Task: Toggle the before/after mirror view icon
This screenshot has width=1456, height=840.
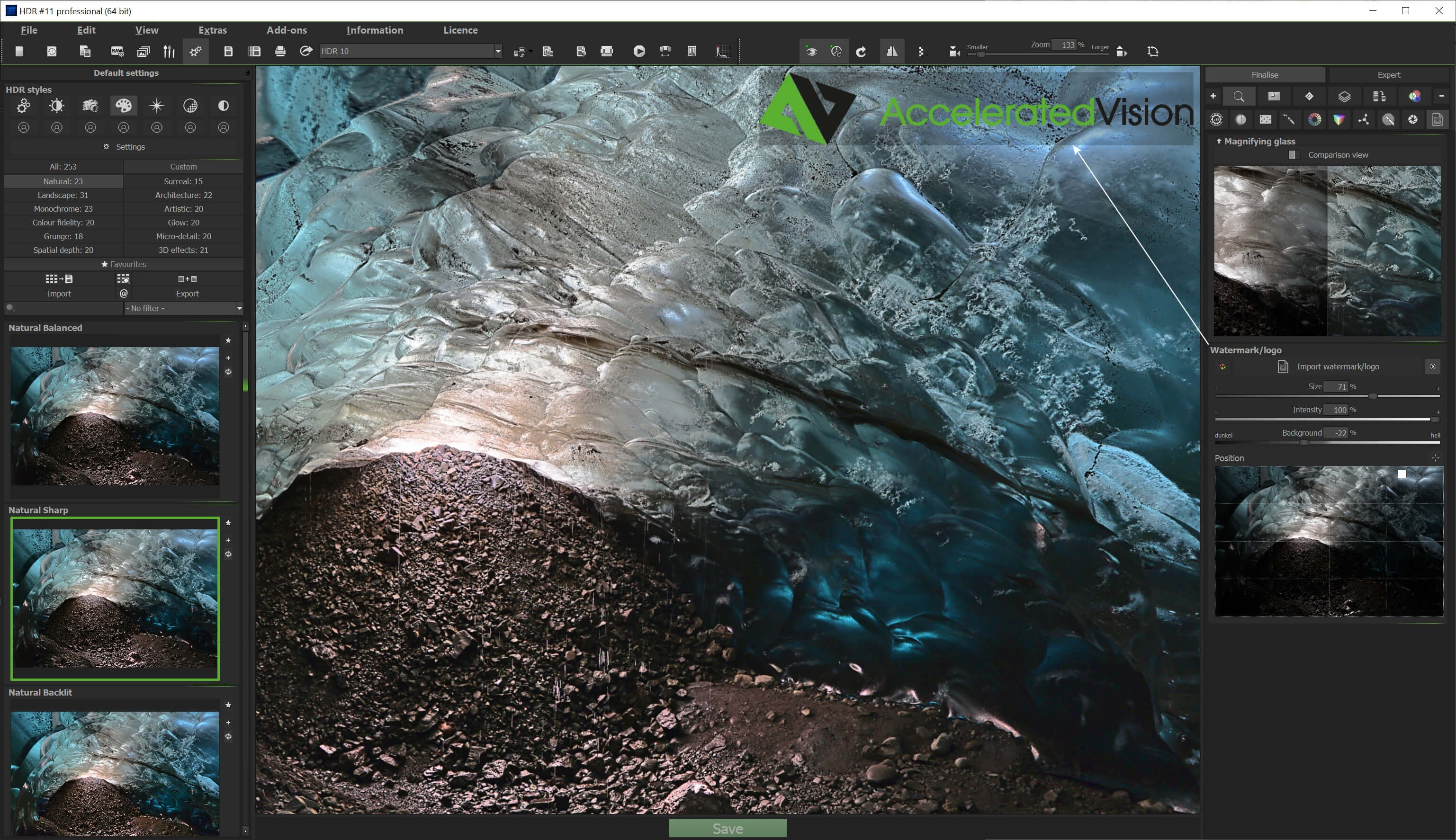Action: 891,51
